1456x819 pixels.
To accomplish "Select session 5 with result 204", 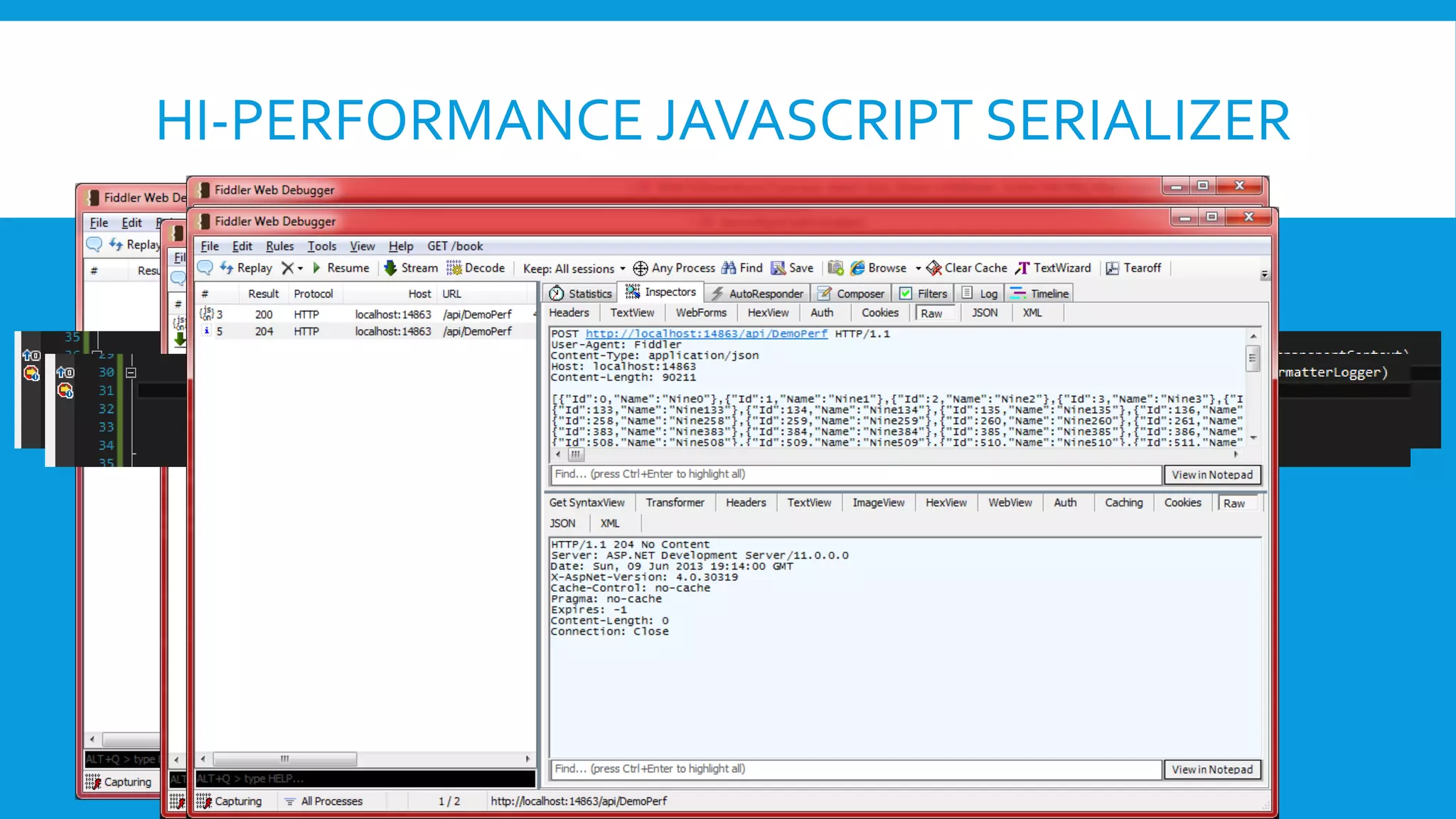I will (365, 331).
